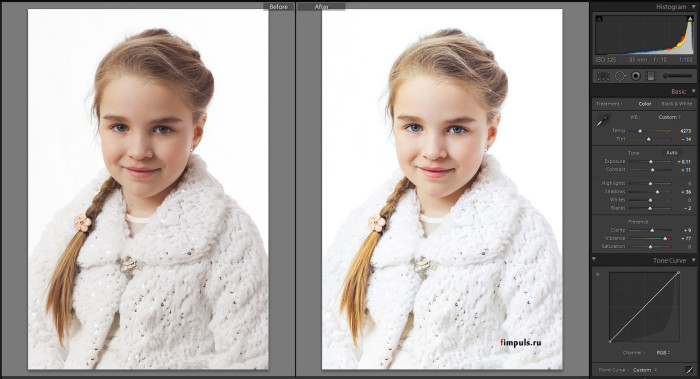The image size is (700, 379).
Task: Select the Graduated Filter tool
Action: point(650,76)
